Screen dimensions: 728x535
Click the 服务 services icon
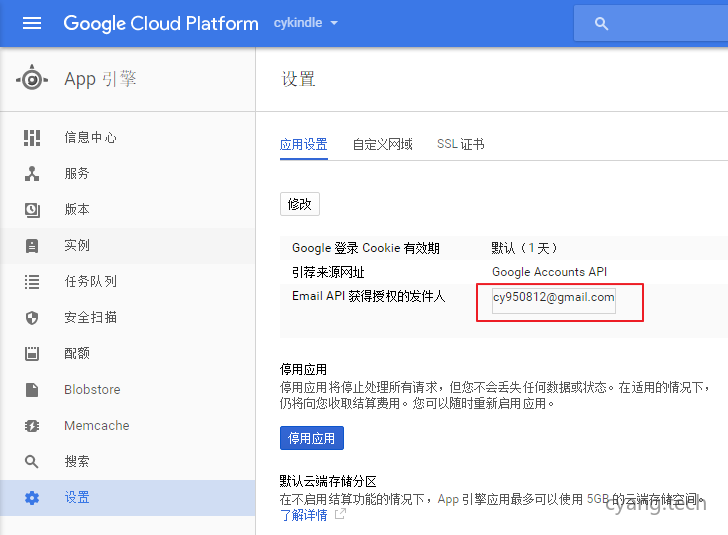(x=32, y=173)
